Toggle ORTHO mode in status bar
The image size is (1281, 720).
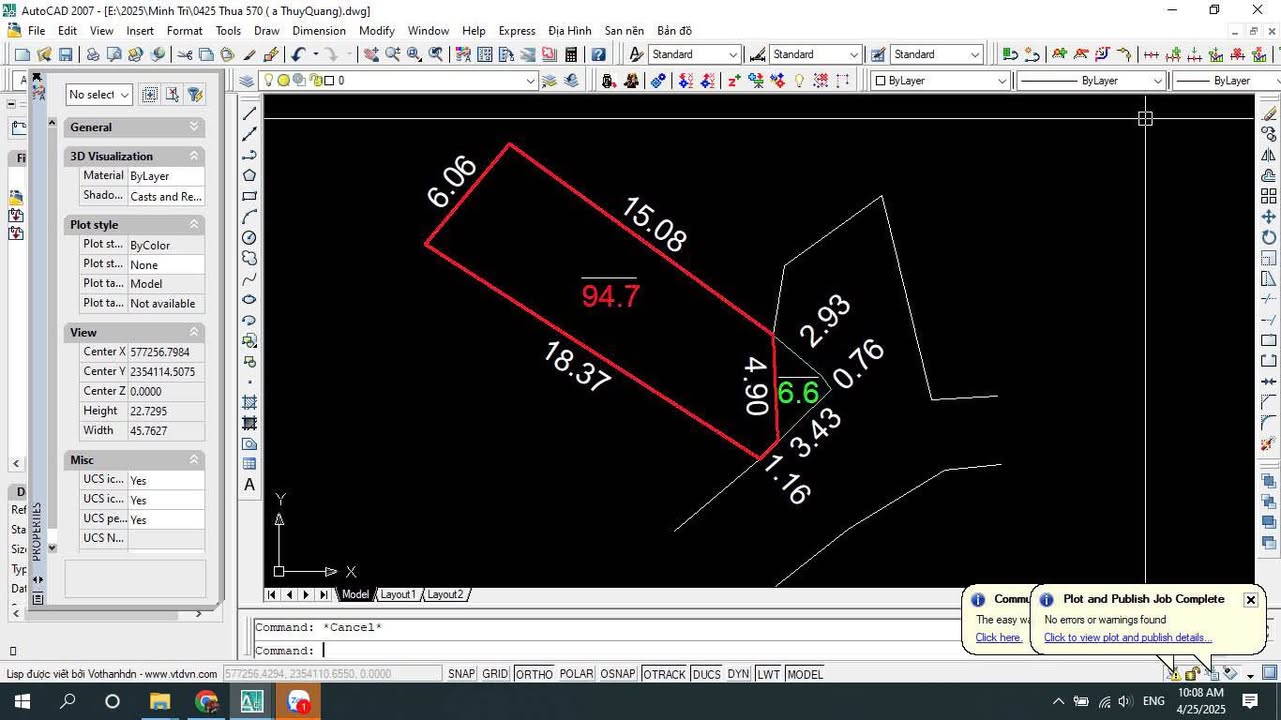point(534,674)
